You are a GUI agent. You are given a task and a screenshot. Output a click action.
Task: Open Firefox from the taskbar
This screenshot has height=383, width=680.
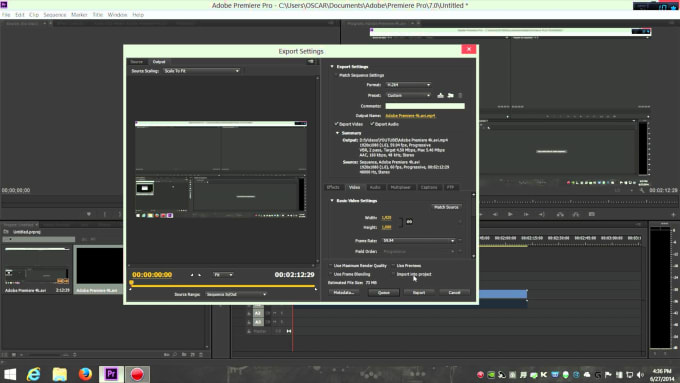[85, 374]
